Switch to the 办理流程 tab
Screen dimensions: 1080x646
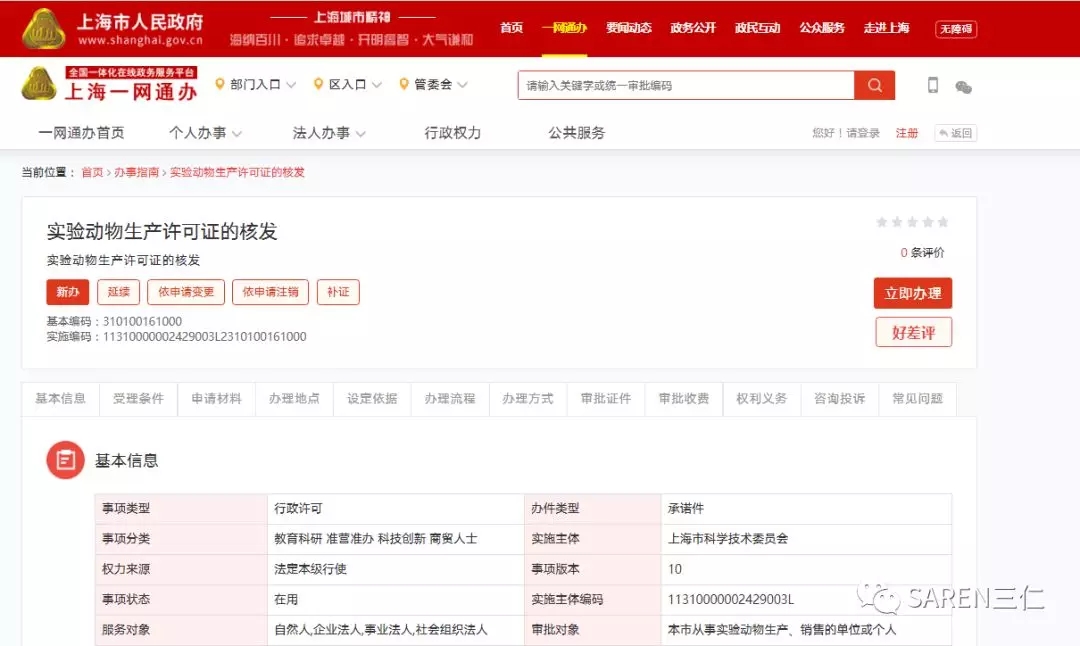click(449, 398)
